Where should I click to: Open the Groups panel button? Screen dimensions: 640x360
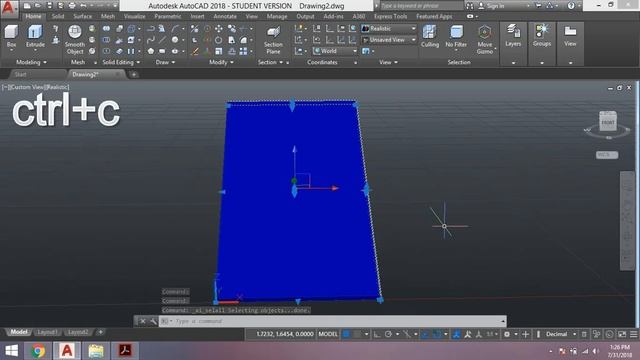click(x=542, y=36)
